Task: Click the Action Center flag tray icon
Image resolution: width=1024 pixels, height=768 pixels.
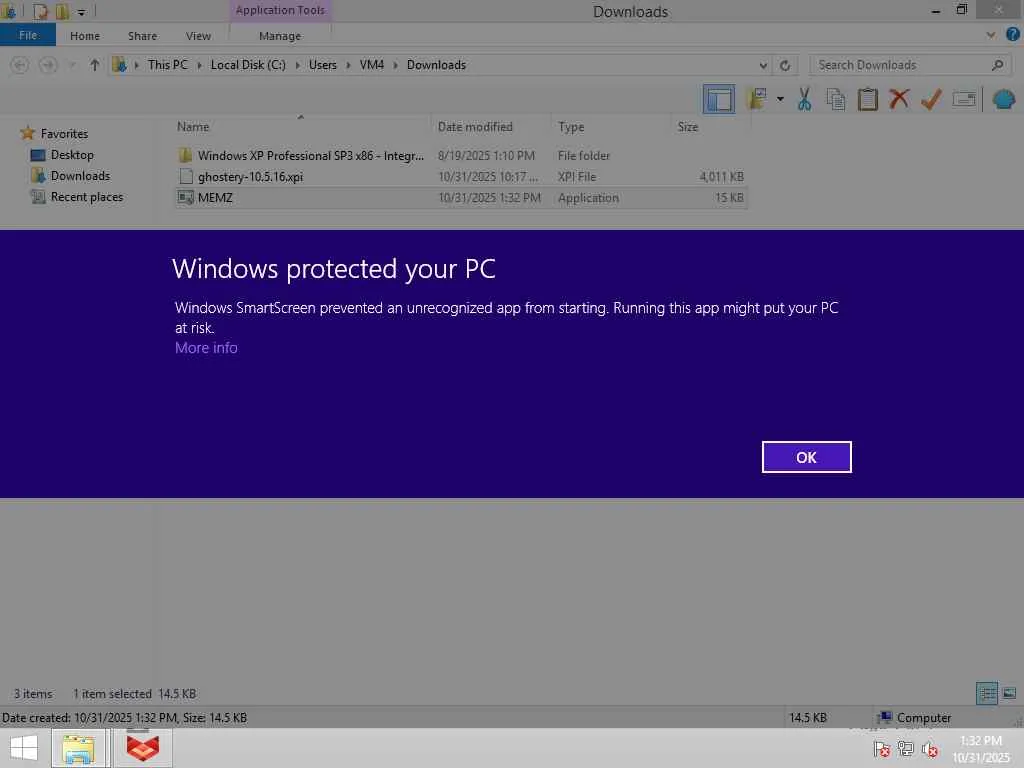Action: point(882,750)
